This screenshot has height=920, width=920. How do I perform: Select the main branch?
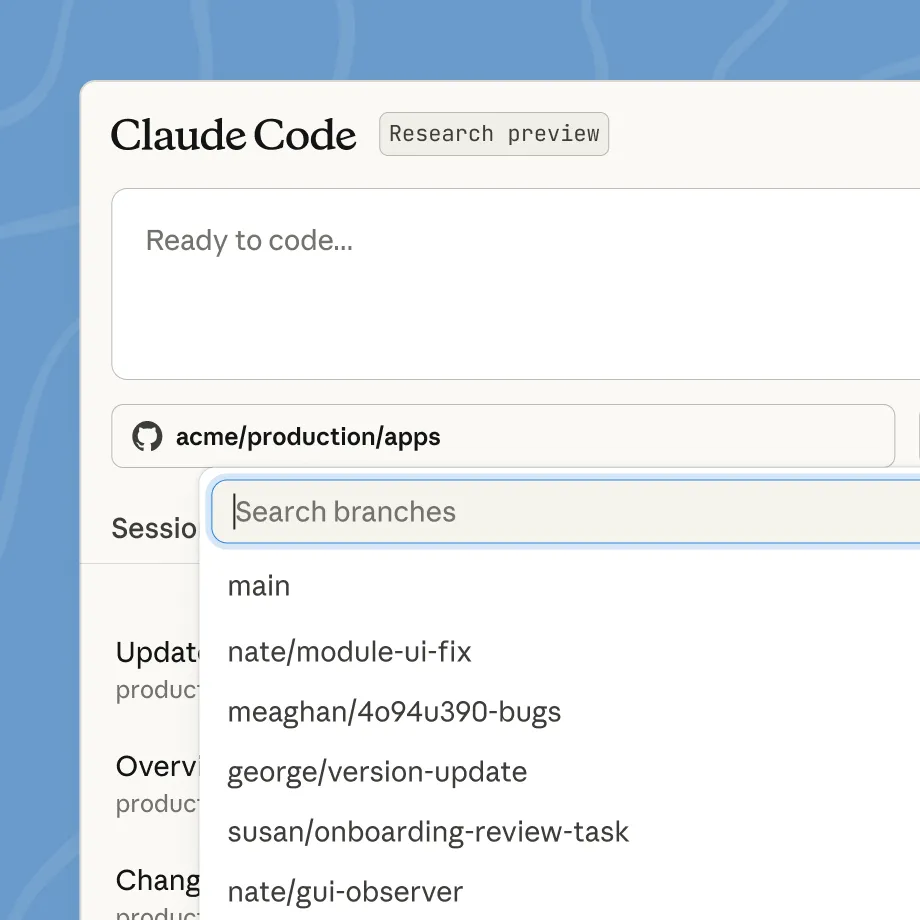[259, 586]
